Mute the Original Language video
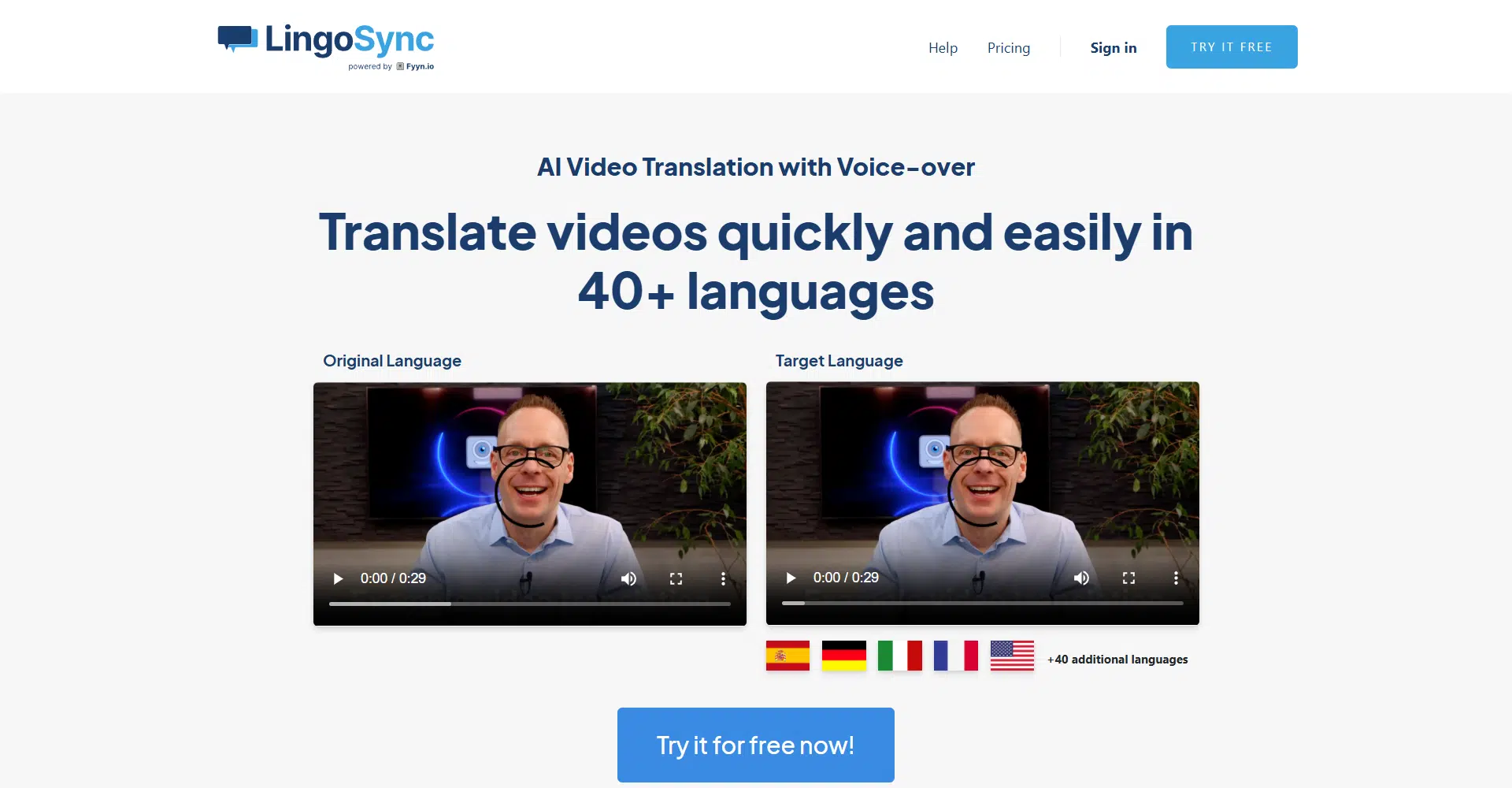This screenshot has width=1512, height=788. pos(628,578)
